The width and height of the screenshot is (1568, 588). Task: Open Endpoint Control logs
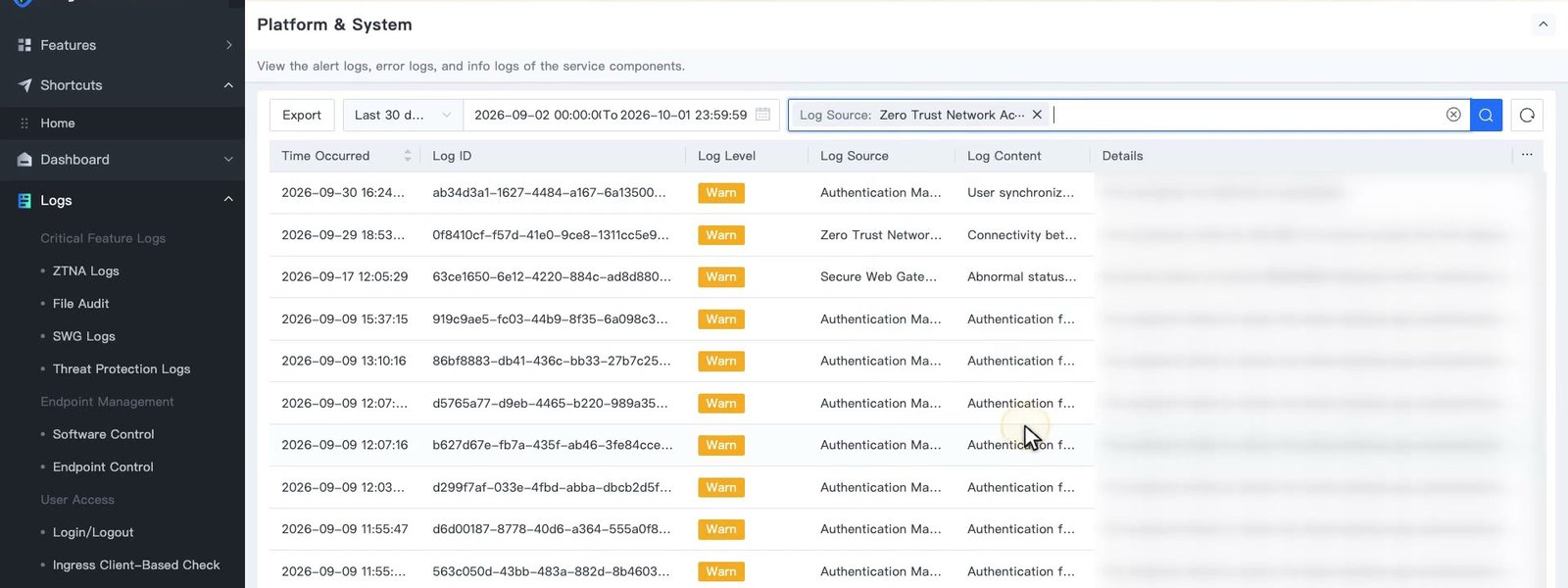[103, 467]
